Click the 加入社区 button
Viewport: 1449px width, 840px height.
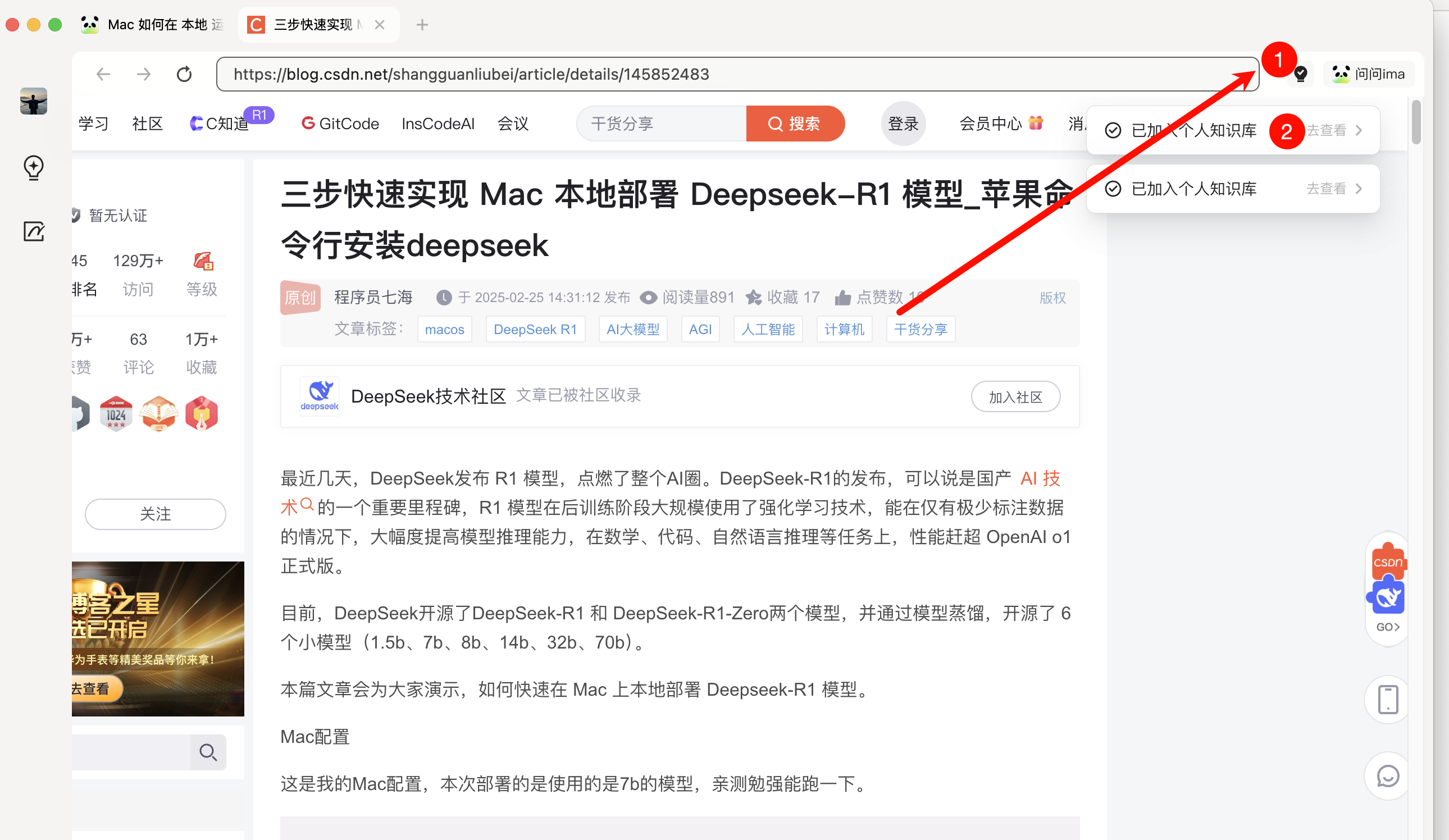(x=1015, y=397)
